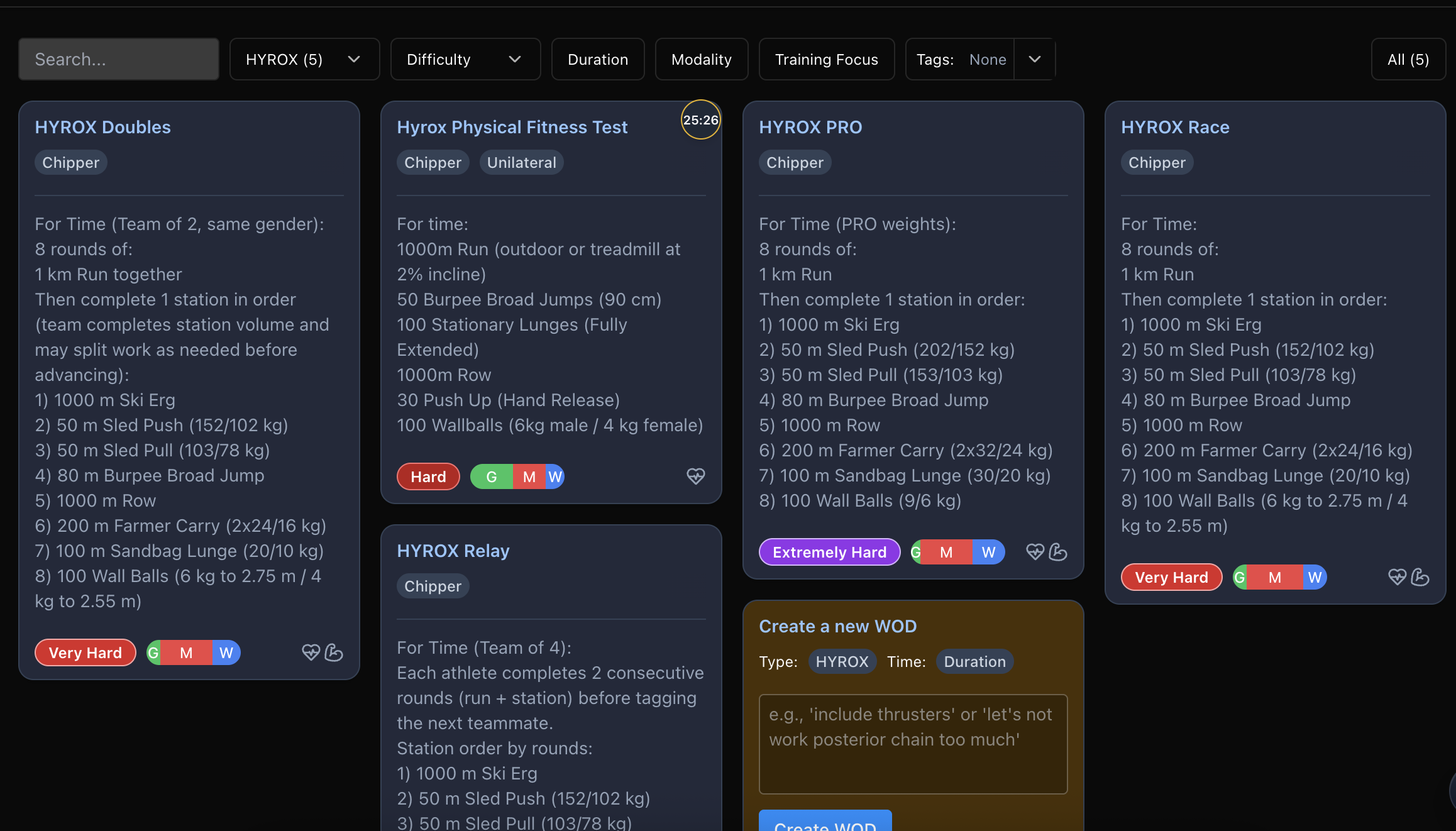Focus the Search field
Viewport: 1456px width, 831px height.
[x=119, y=59]
